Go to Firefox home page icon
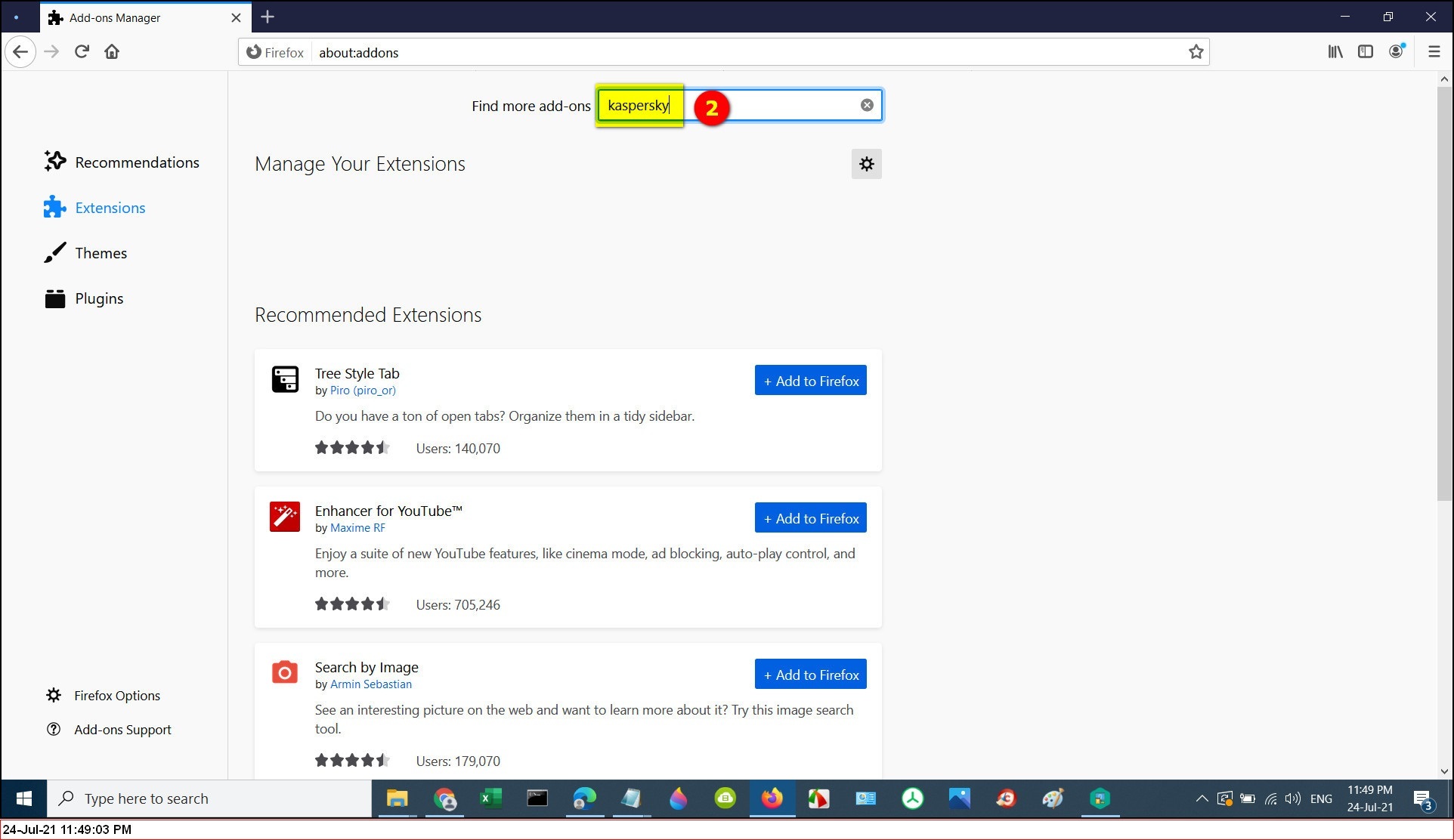1454x840 pixels. [x=112, y=51]
